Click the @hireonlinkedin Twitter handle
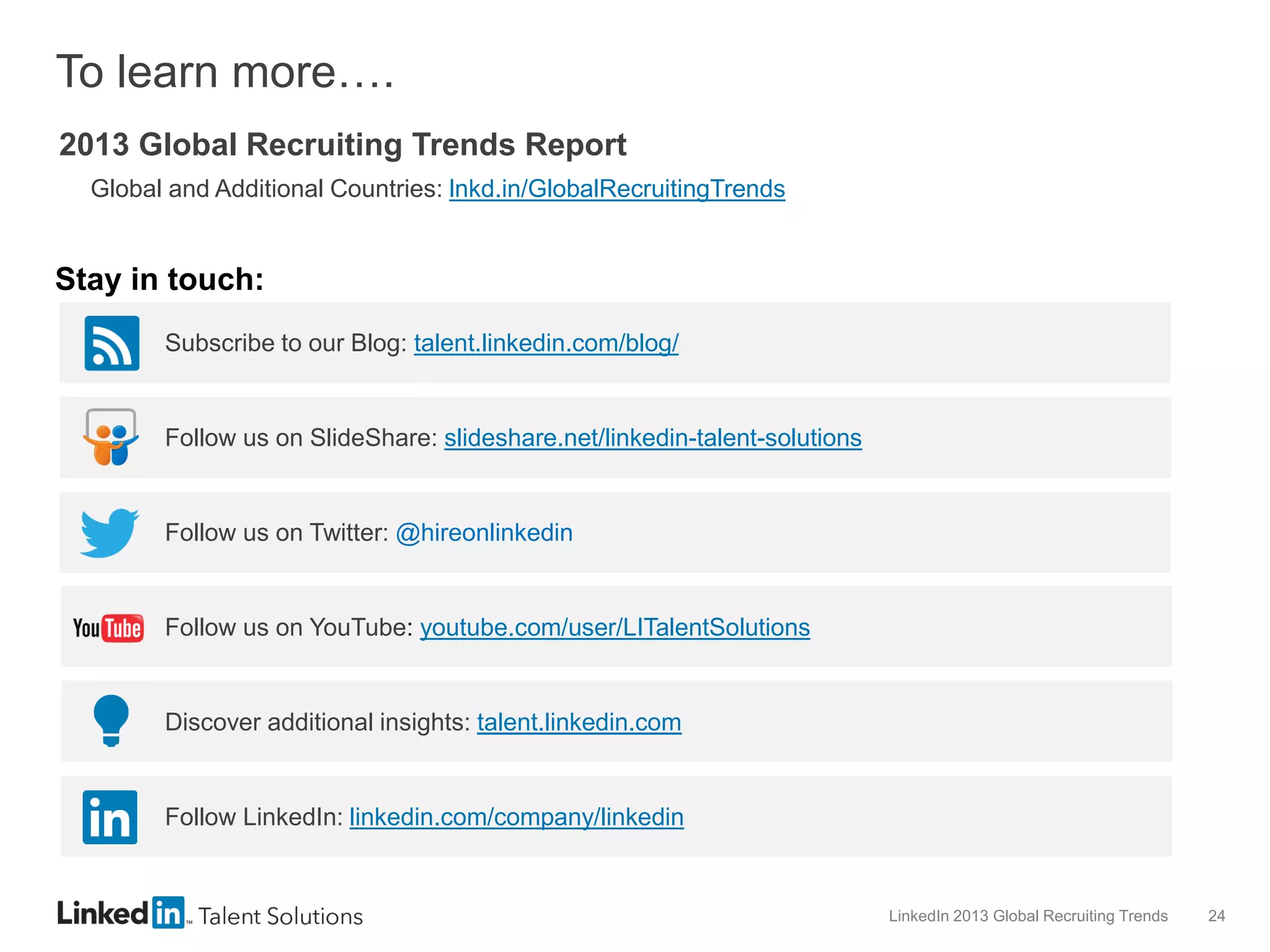This screenshot has height=952, width=1270. click(x=484, y=533)
